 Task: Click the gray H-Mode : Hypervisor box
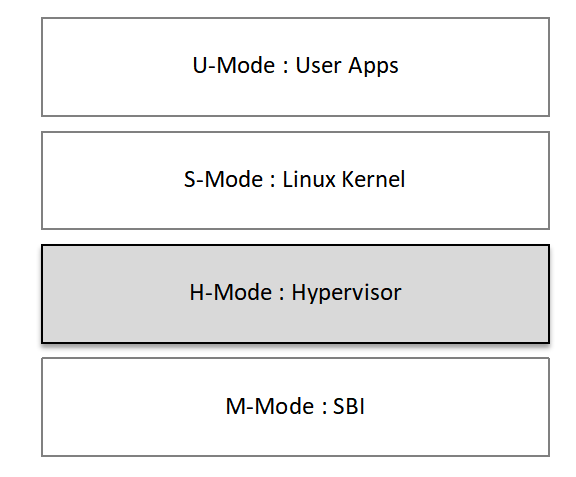[295, 294]
